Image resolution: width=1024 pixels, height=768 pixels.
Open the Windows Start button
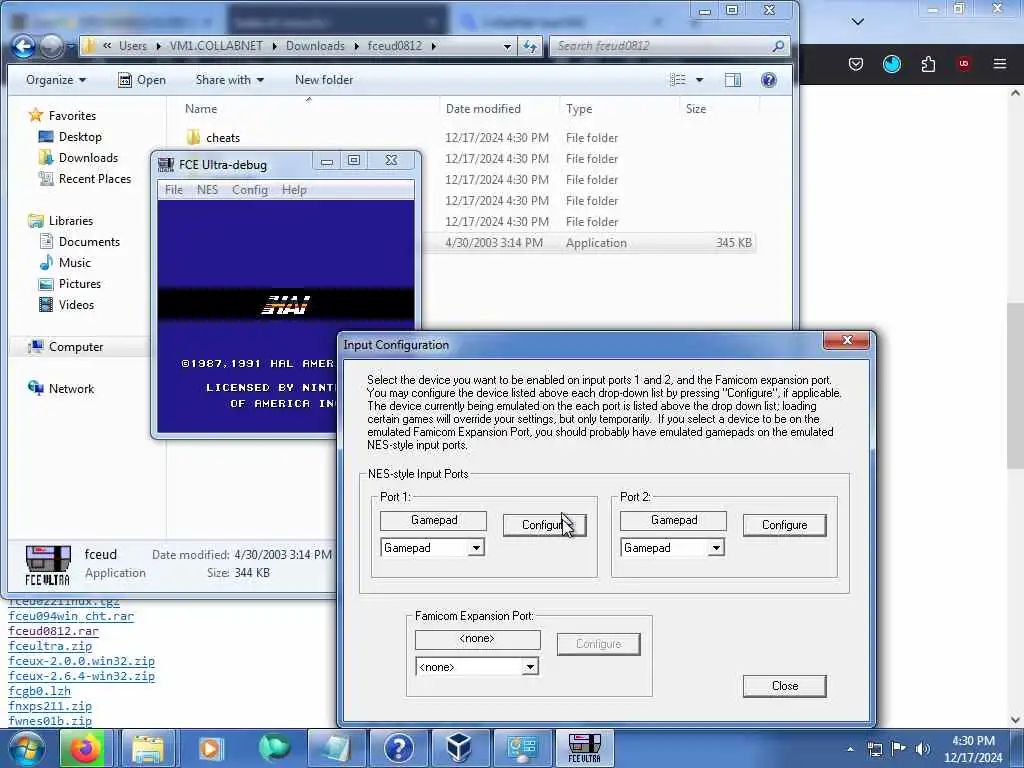click(x=26, y=748)
